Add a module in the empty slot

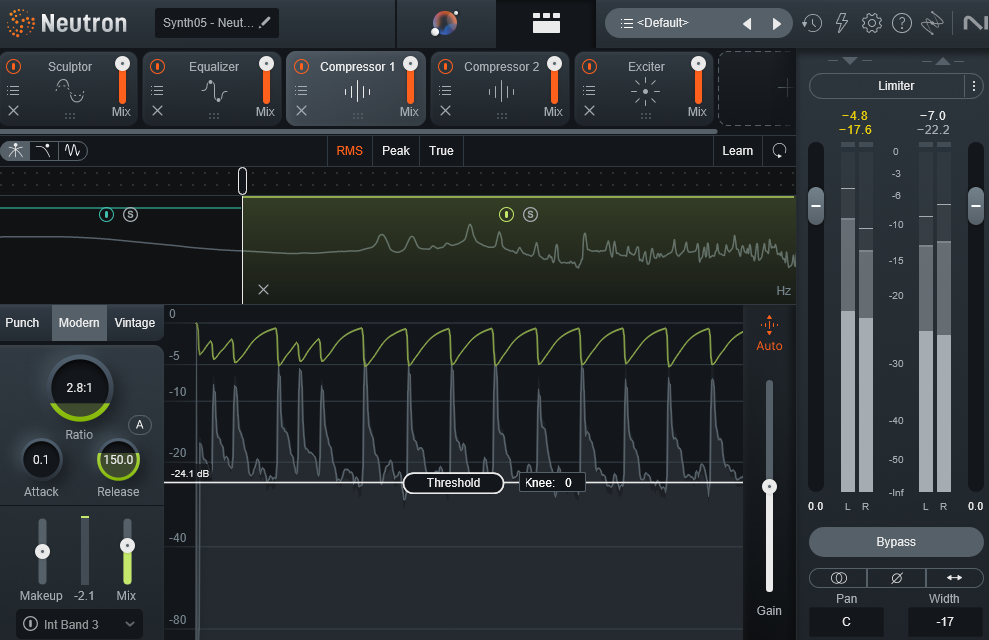[785, 88]
